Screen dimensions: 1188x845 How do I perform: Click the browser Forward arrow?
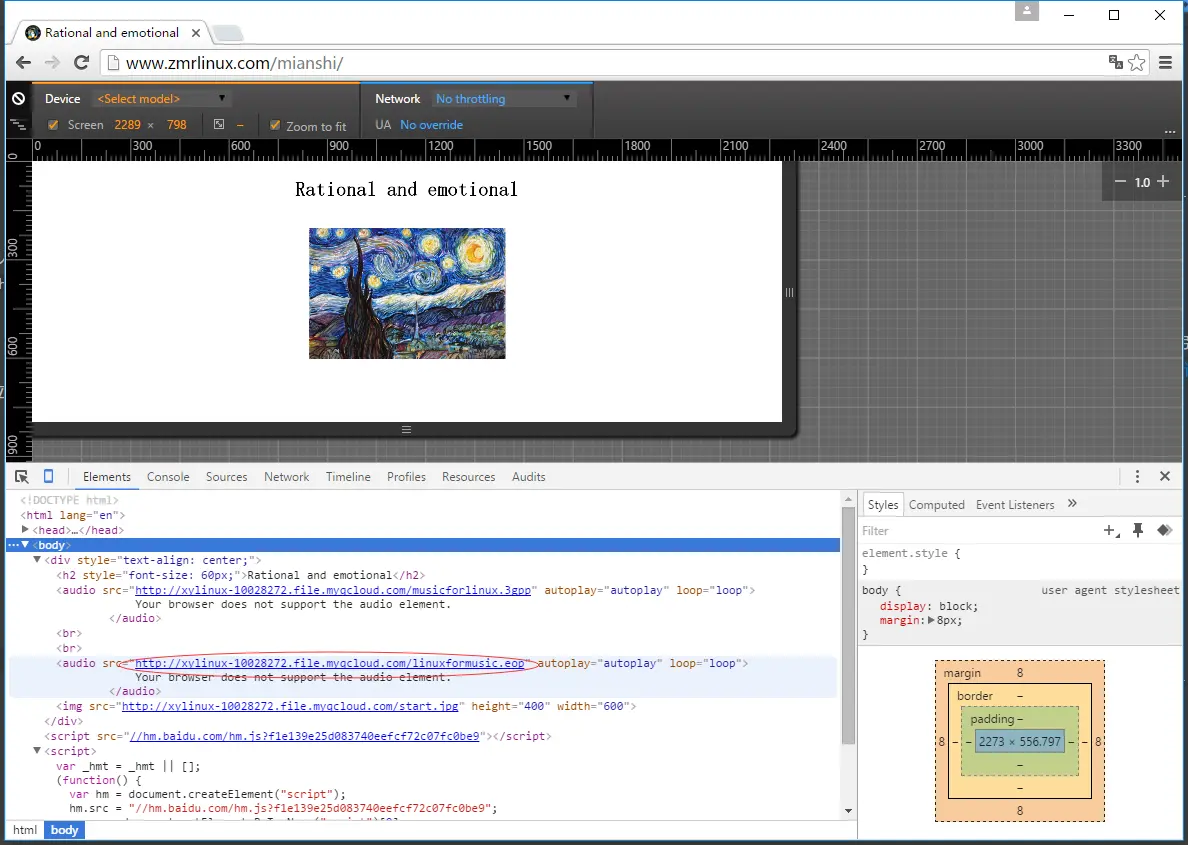(x=52, y=63)
